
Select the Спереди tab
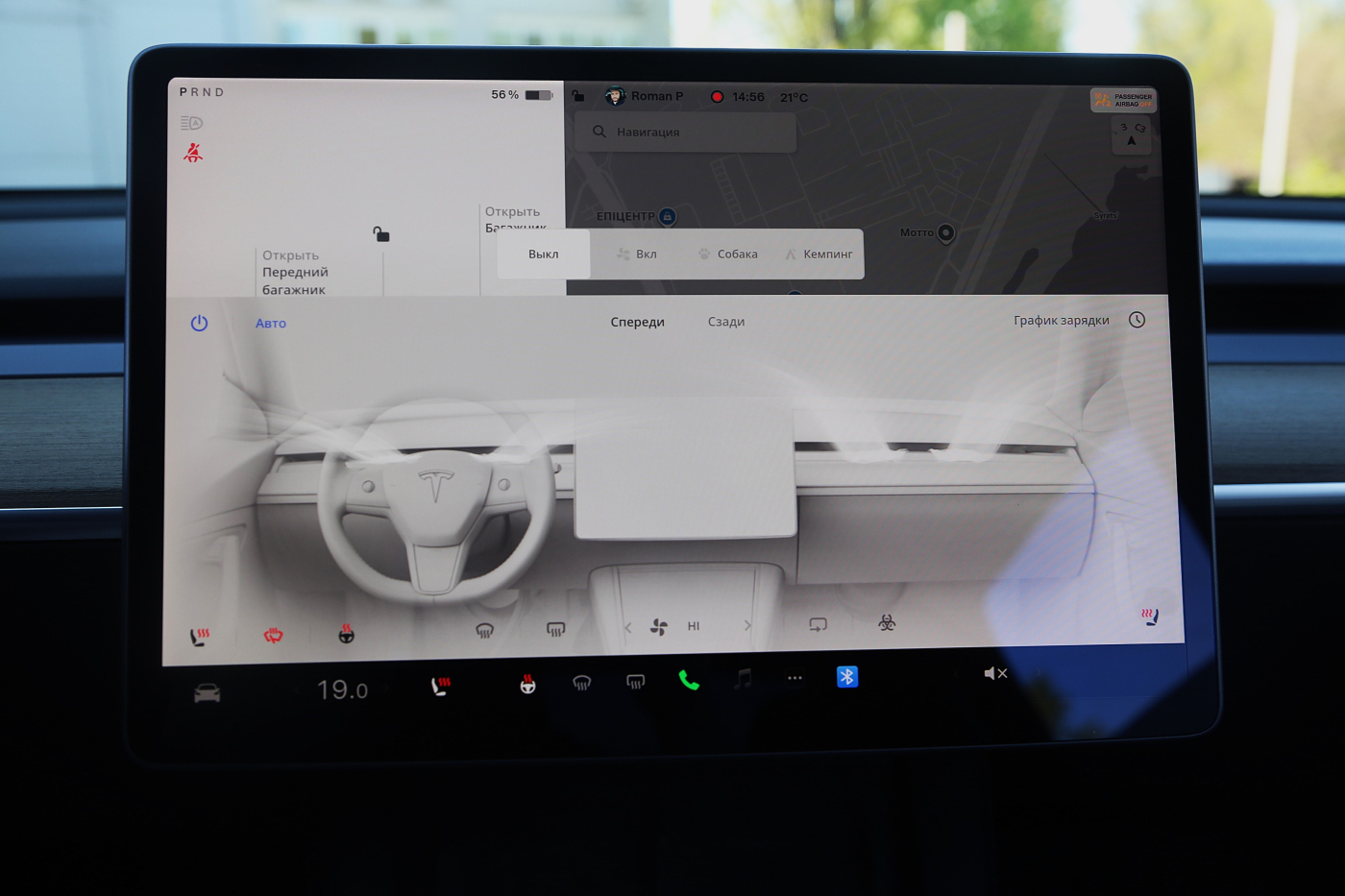pos(638,322)
